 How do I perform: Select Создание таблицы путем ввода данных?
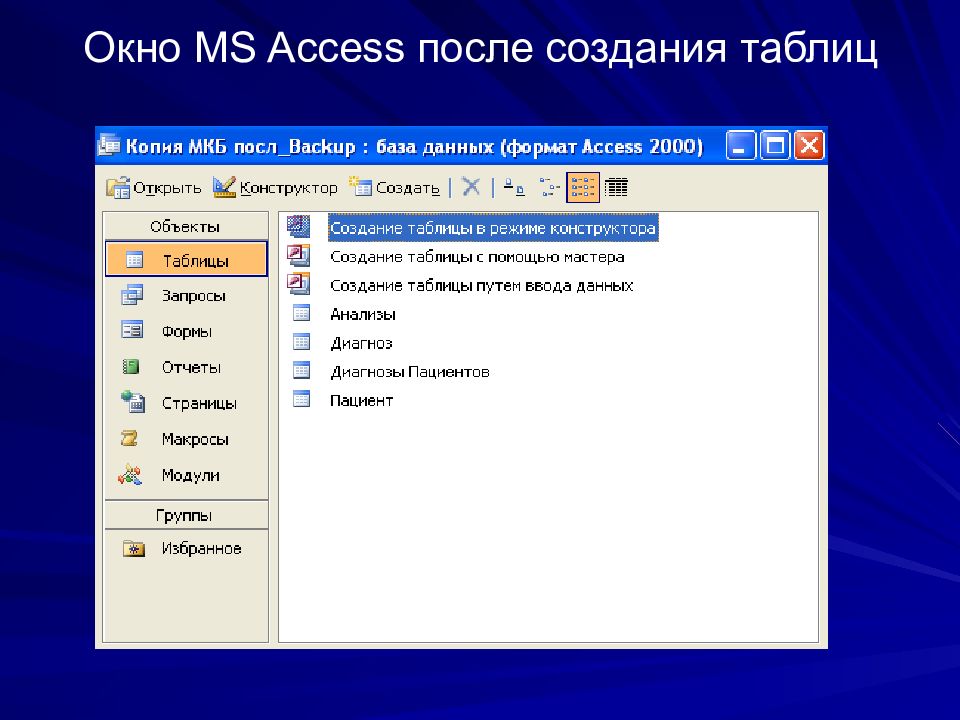[x=481, y=285]
